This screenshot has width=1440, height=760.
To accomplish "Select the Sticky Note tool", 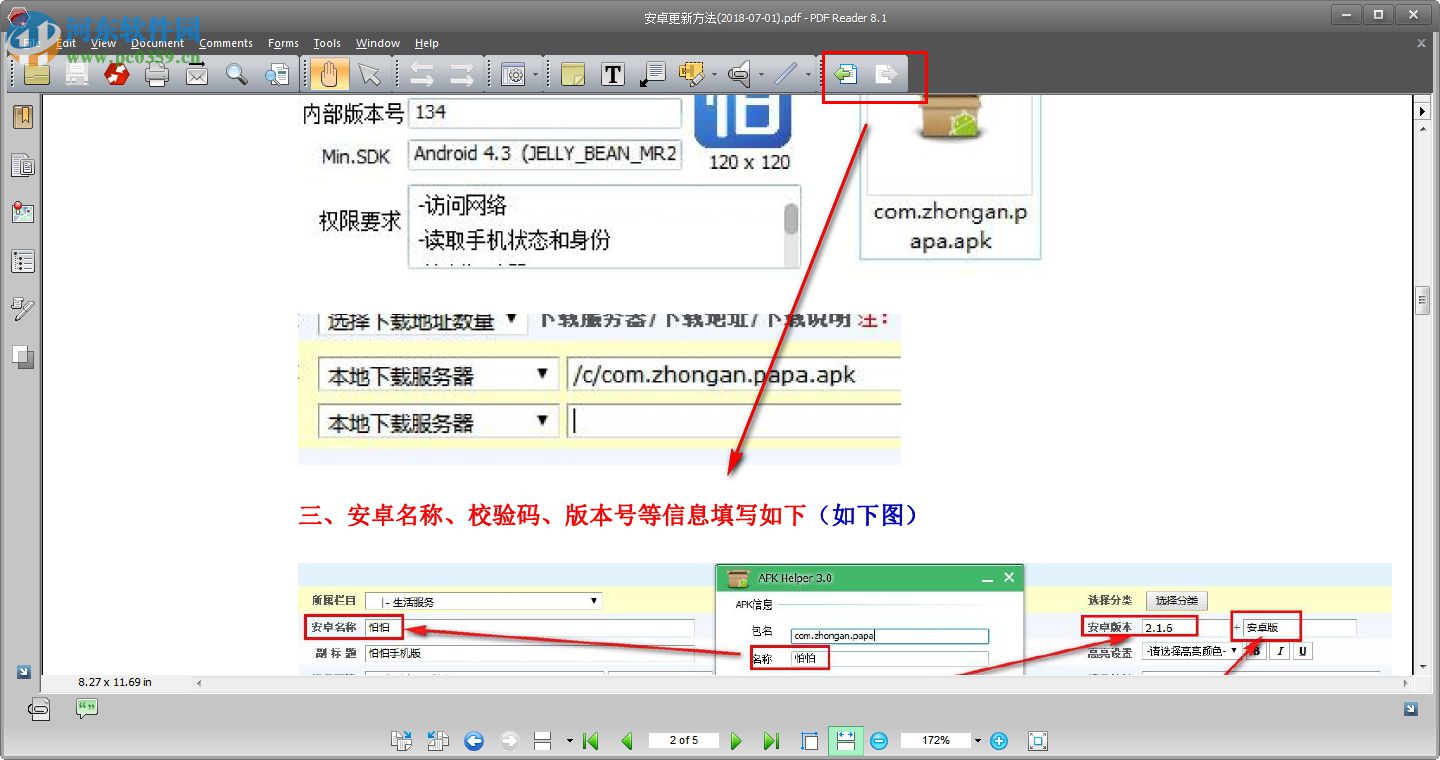I will [x=573, y=74].
